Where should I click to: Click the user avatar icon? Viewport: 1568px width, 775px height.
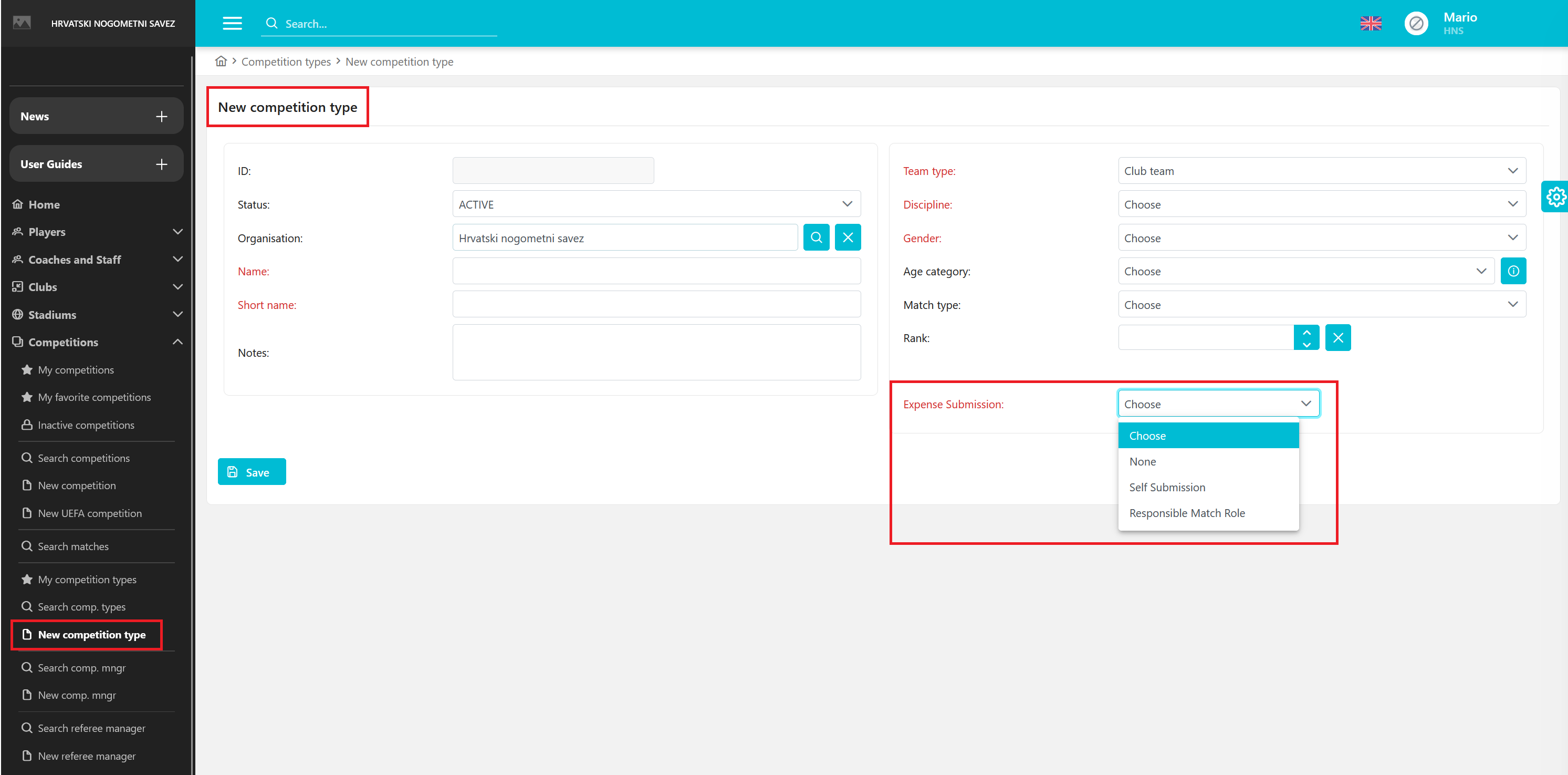(1416, 23)
